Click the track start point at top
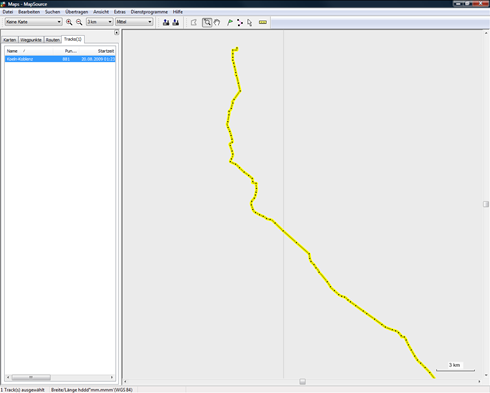 237,48
